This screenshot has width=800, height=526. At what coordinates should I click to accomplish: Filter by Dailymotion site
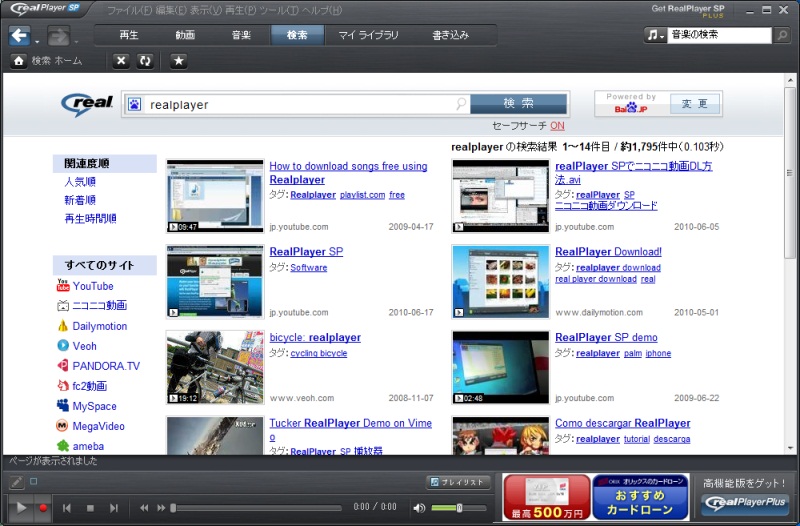99,326
